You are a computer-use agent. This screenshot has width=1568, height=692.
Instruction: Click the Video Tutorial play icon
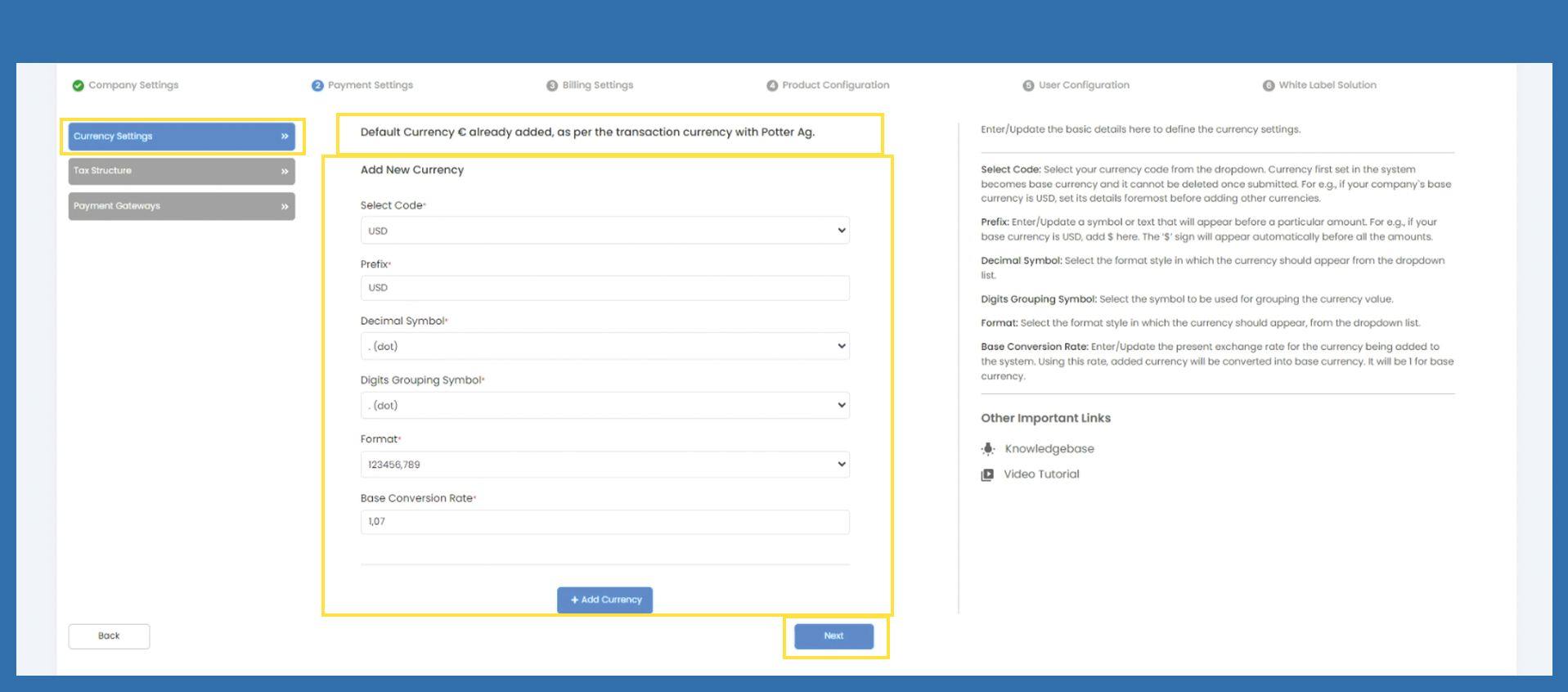(987, 474)
